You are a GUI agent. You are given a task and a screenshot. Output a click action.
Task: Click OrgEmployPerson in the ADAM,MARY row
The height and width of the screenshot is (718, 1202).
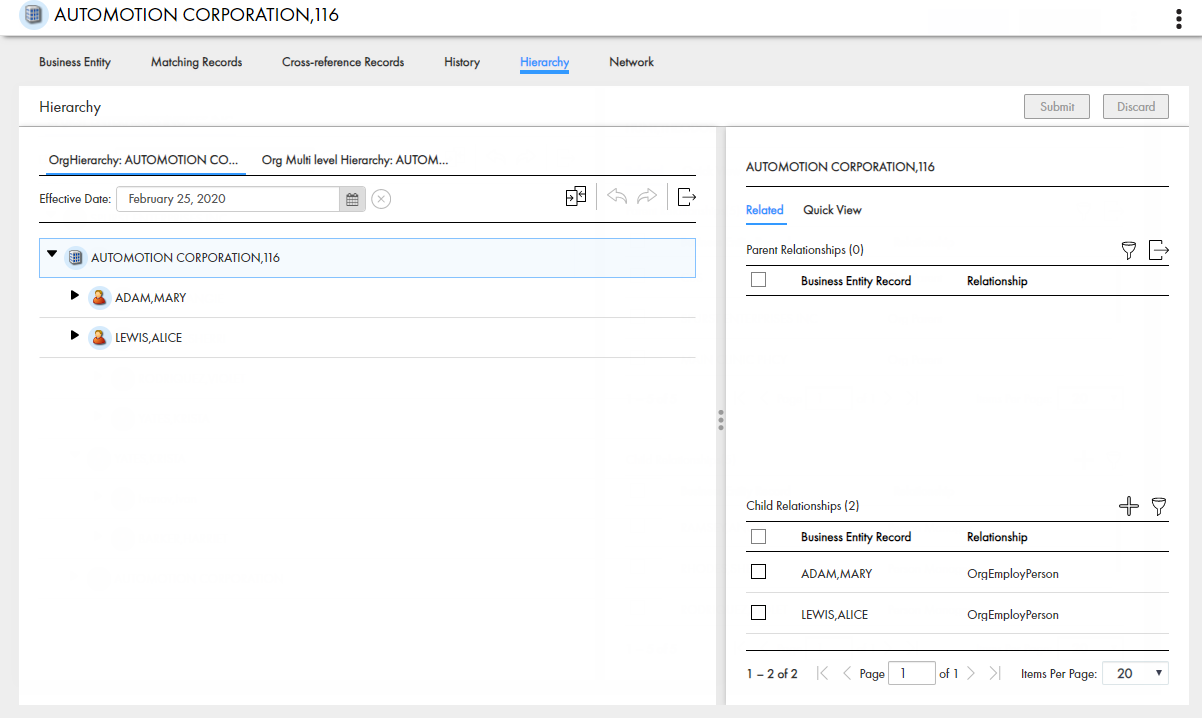click(x=1012, y=574)
